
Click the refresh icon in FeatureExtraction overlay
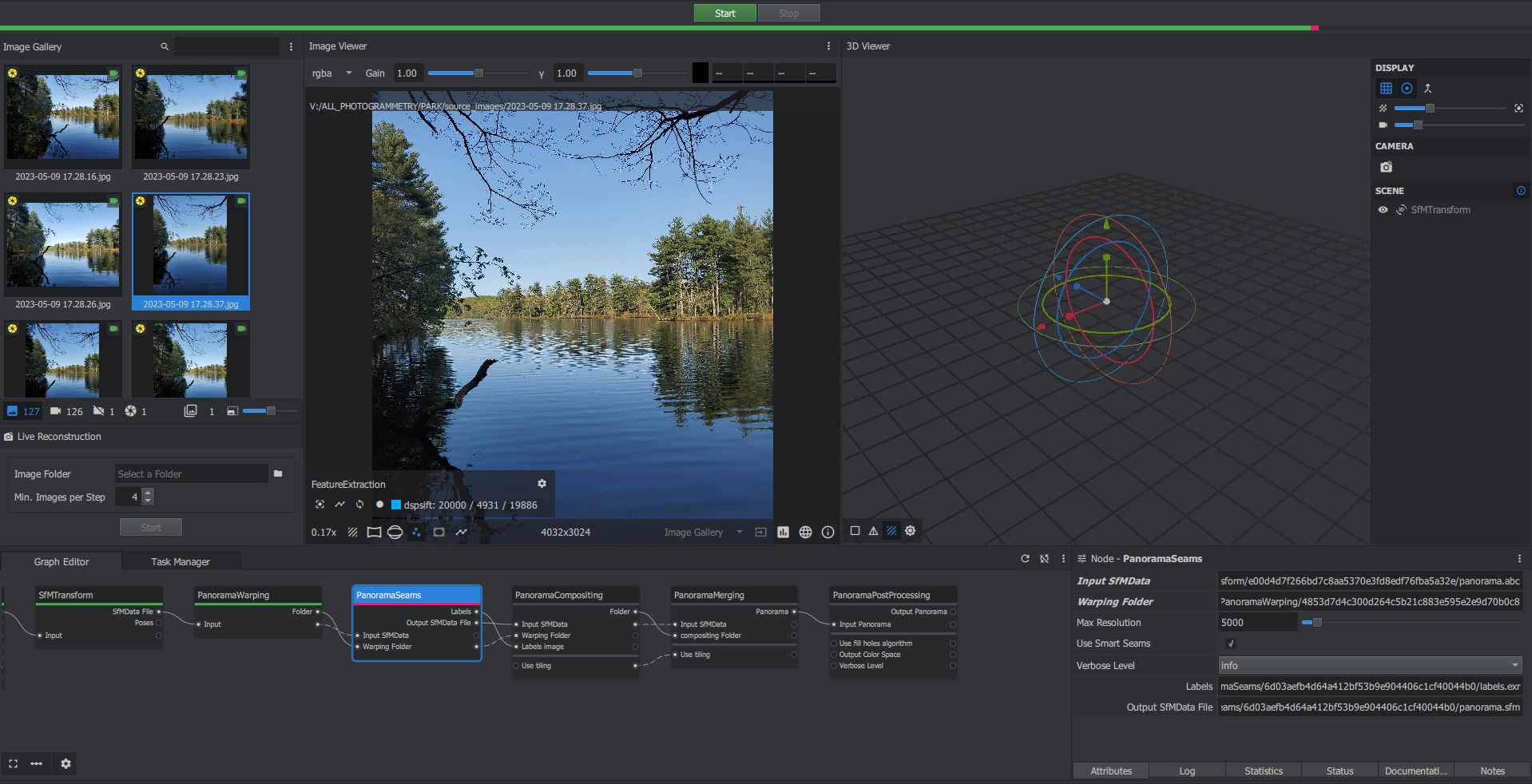click(359, 505)
